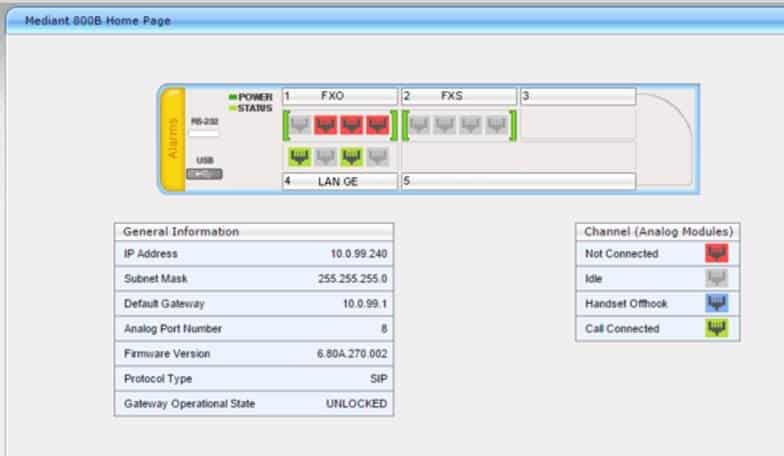The image size is (784, 456).
Task: Click the blue Handset Offhook legend icon
Action: [716, 304]
